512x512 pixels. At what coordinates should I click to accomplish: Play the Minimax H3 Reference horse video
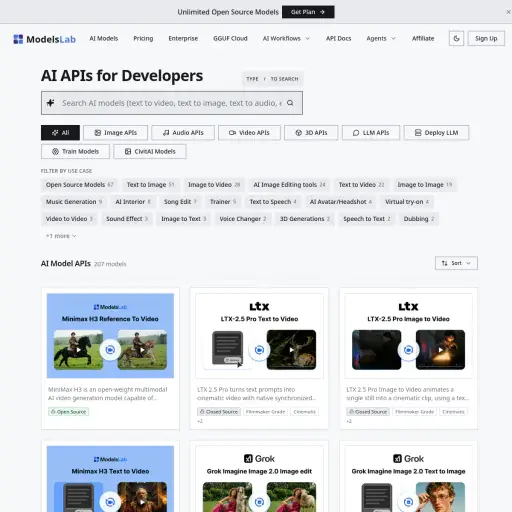(x=78, y=350)
